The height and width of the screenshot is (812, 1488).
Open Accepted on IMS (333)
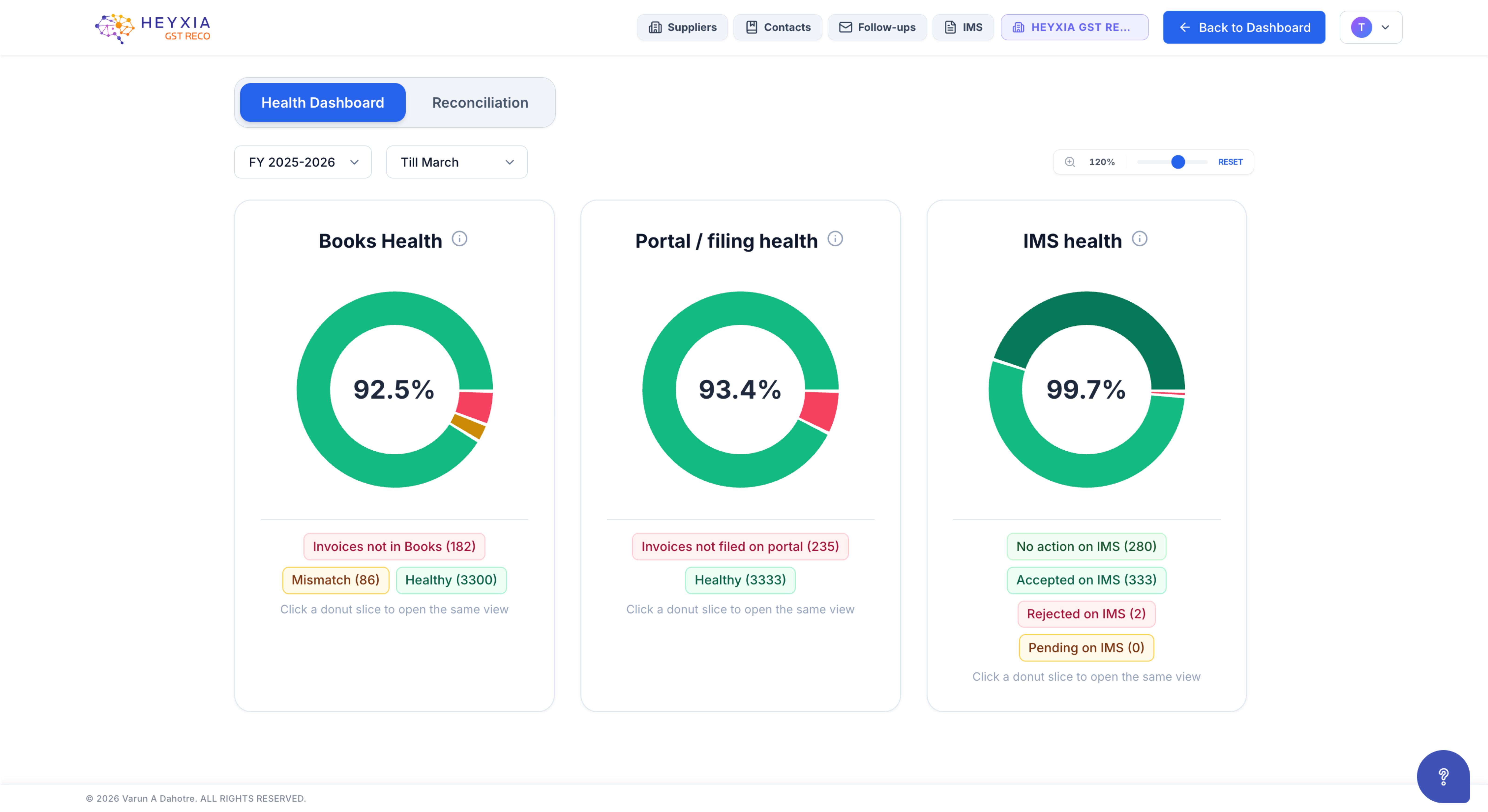pyautogui.click(x=1086, y=580)
